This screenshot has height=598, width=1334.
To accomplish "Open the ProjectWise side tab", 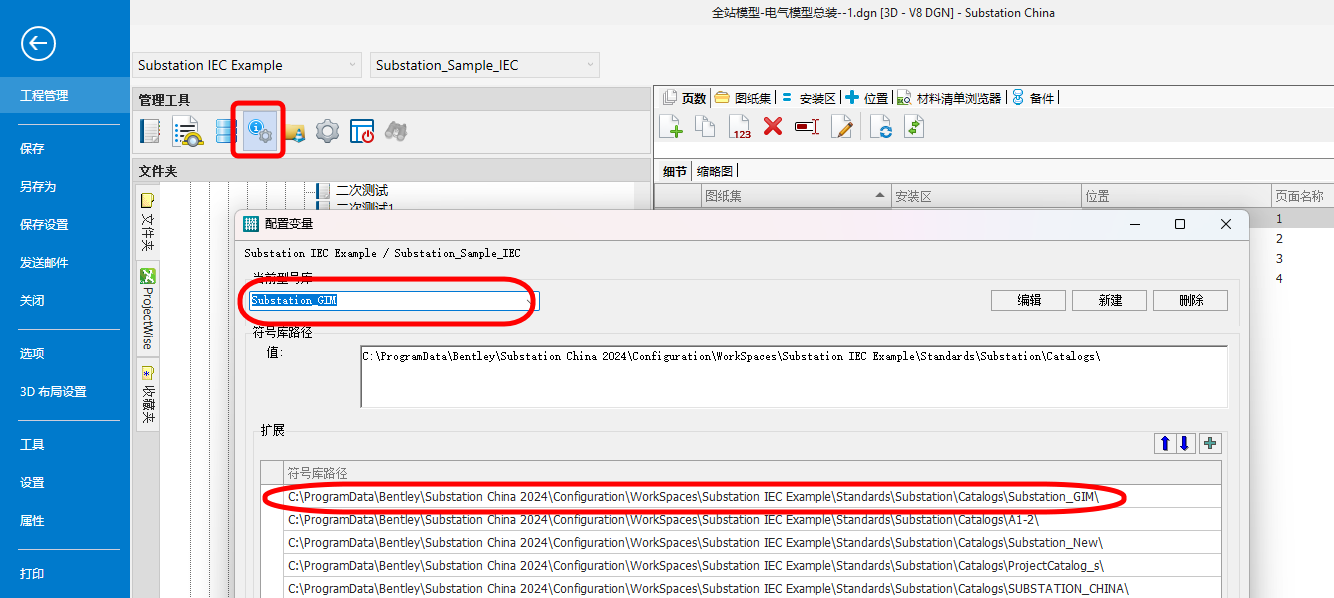I will (x=147, y=309).
